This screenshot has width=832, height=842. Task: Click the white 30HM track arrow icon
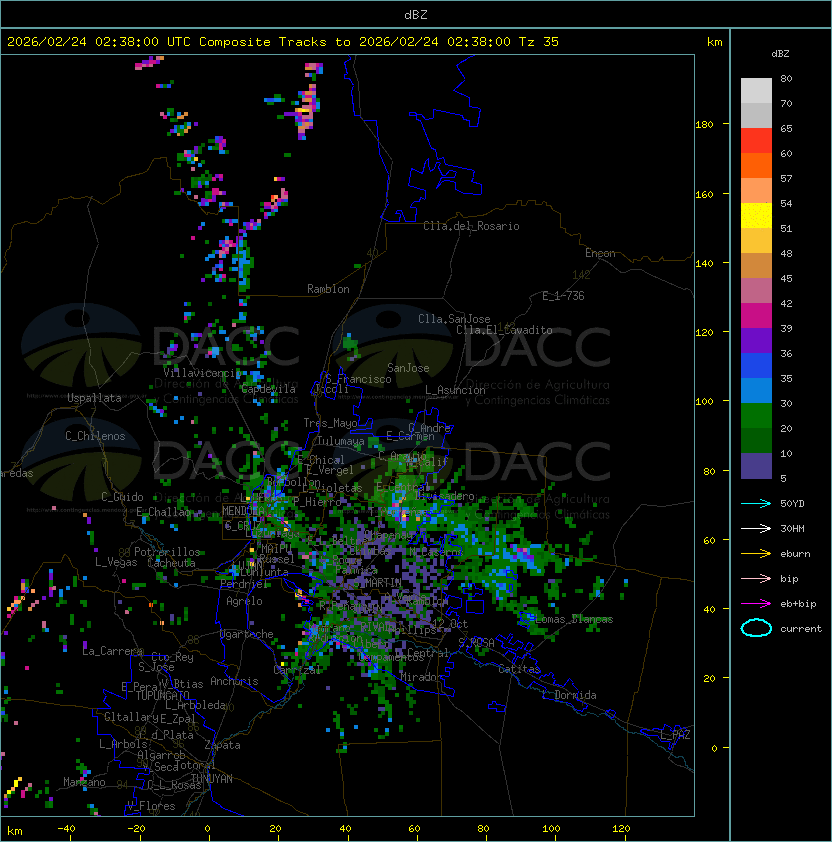pyautogui.click(x=756, y=528)
